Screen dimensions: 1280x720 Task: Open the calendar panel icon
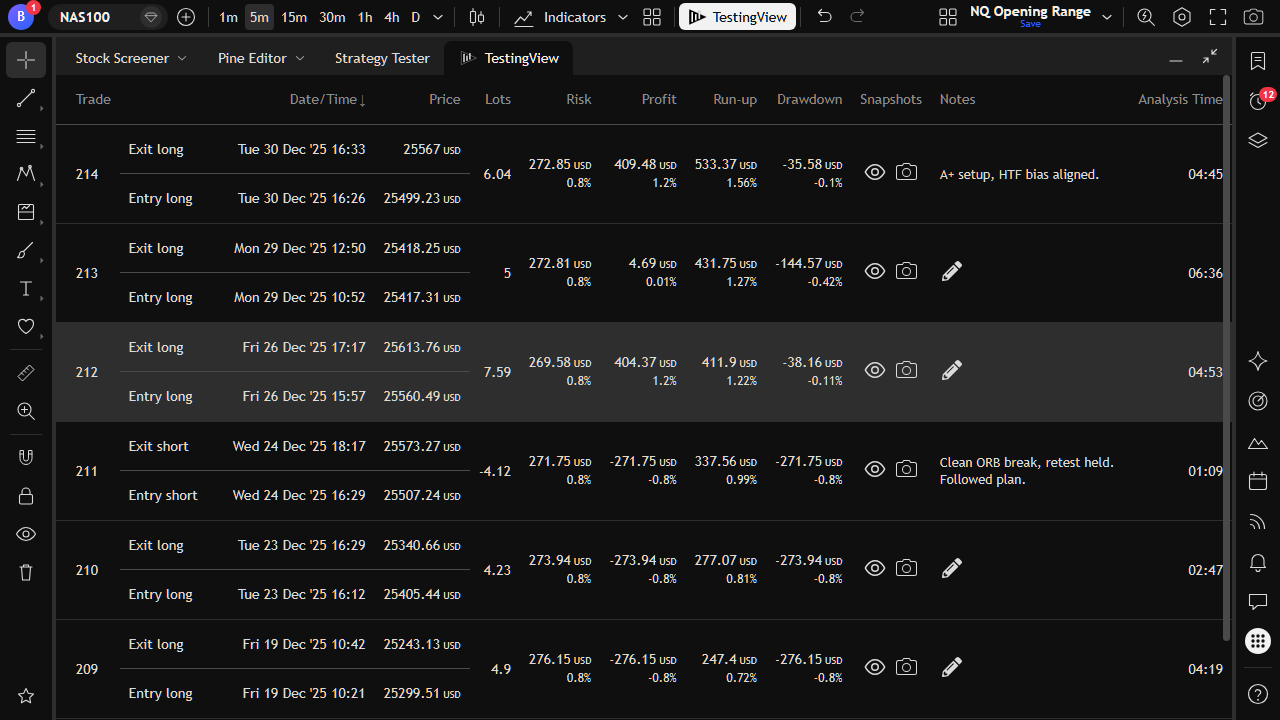(1258, 482)
